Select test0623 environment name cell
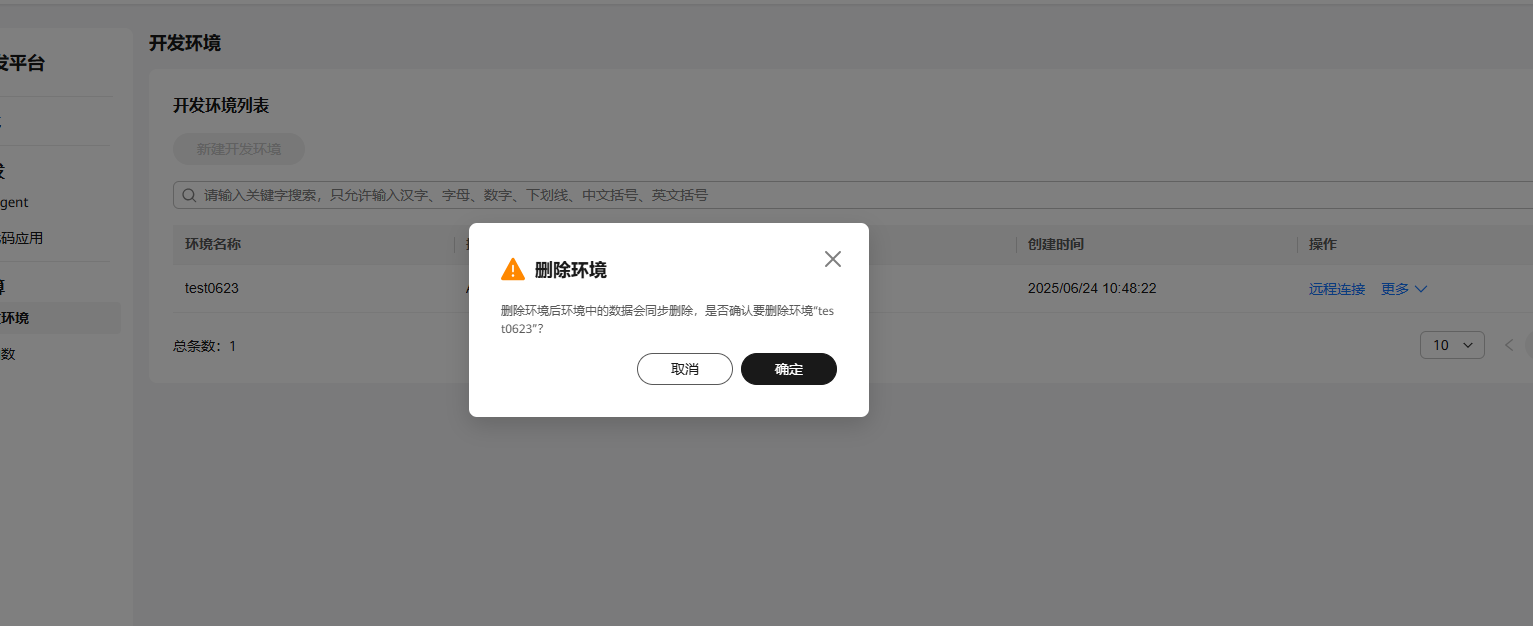The width and height of the screenshot is (1533, 626). click(212, 288)
